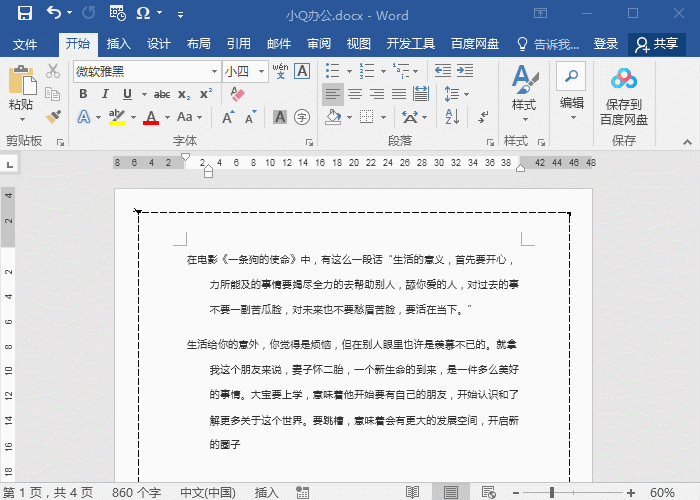The width and height of the screenshot is (700, 500).
Task: Save document to Baidu Netdisk
Action: coord(624,96)
